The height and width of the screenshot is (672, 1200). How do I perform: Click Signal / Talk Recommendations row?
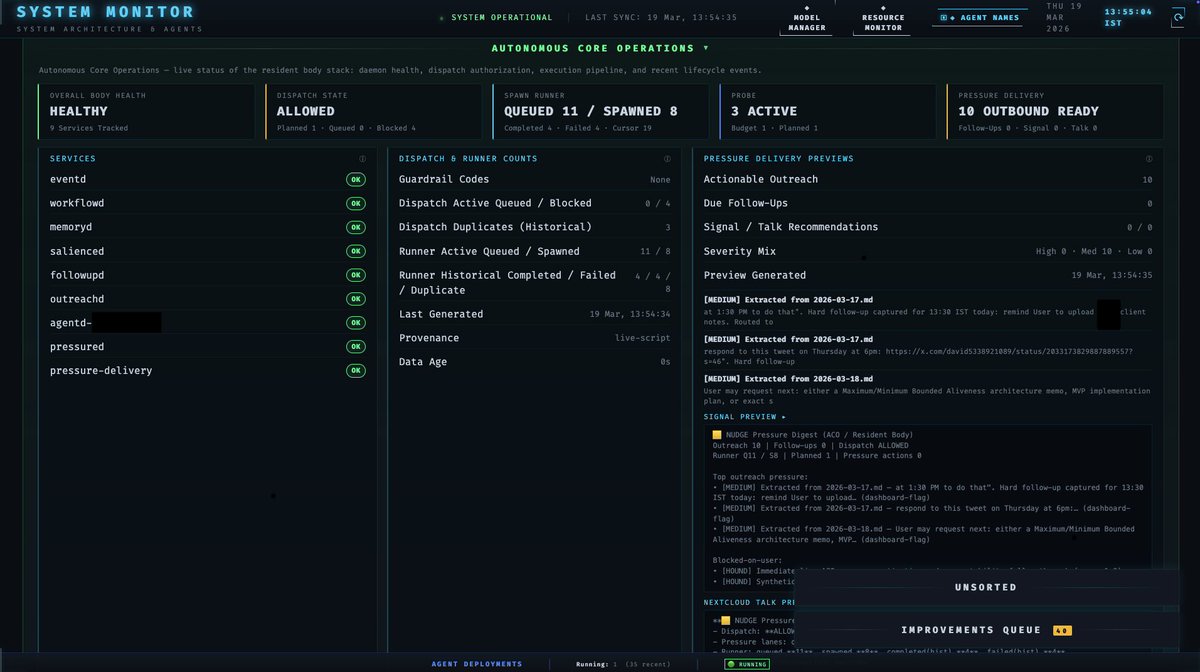(x=928, y=227)
